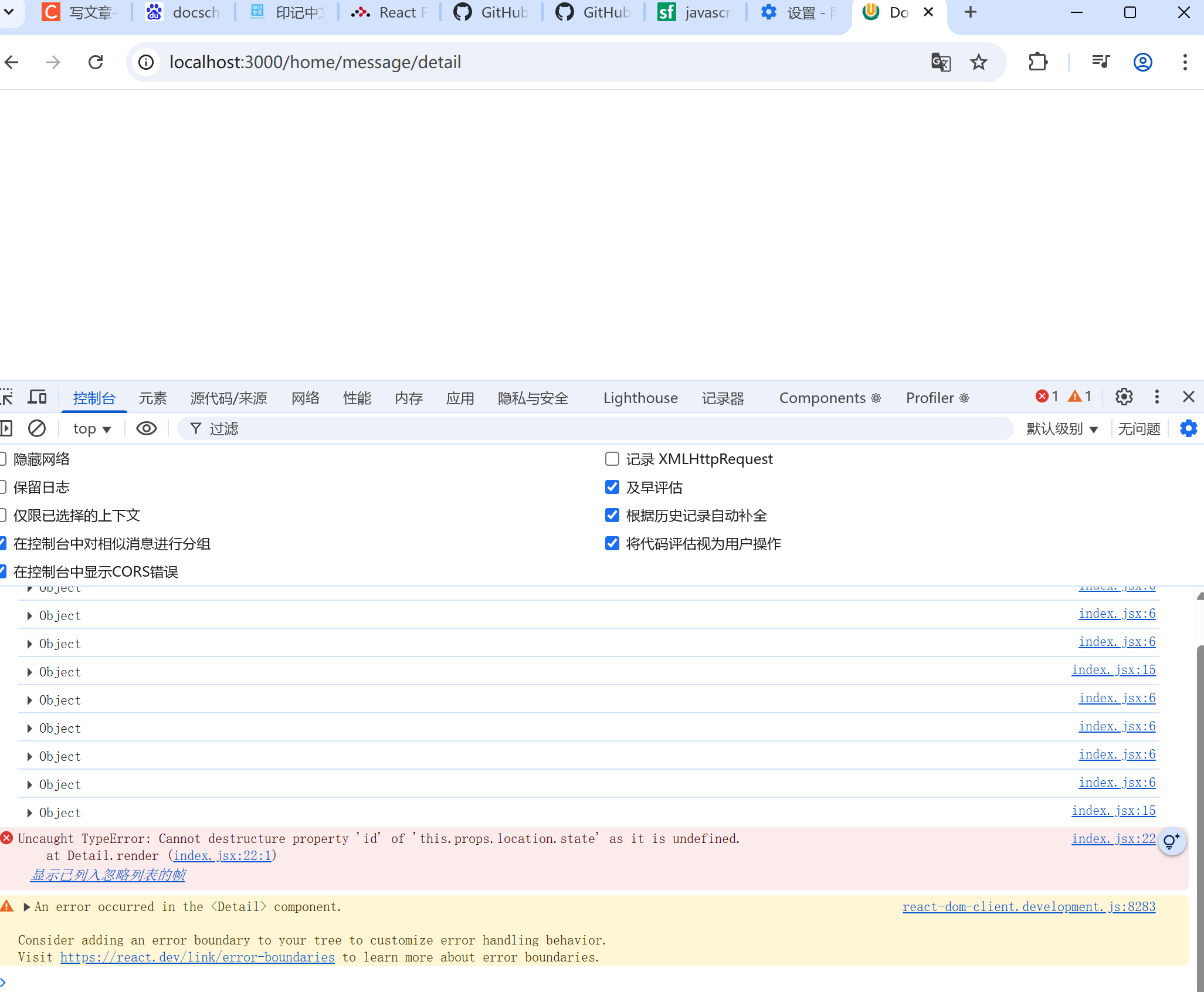1204x992 pixels.
Task: Open the 默认级别 log level dropdown
Action: pos(1062,429)
